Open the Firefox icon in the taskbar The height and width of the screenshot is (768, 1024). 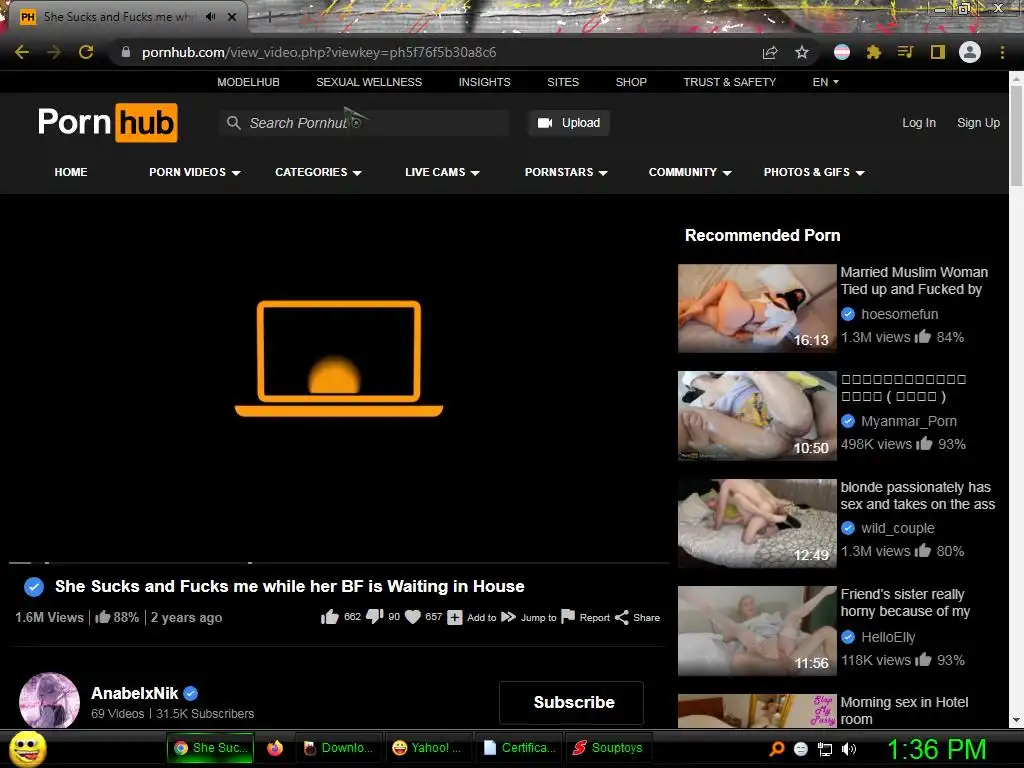pyautogui.click(x=275, y=748)
